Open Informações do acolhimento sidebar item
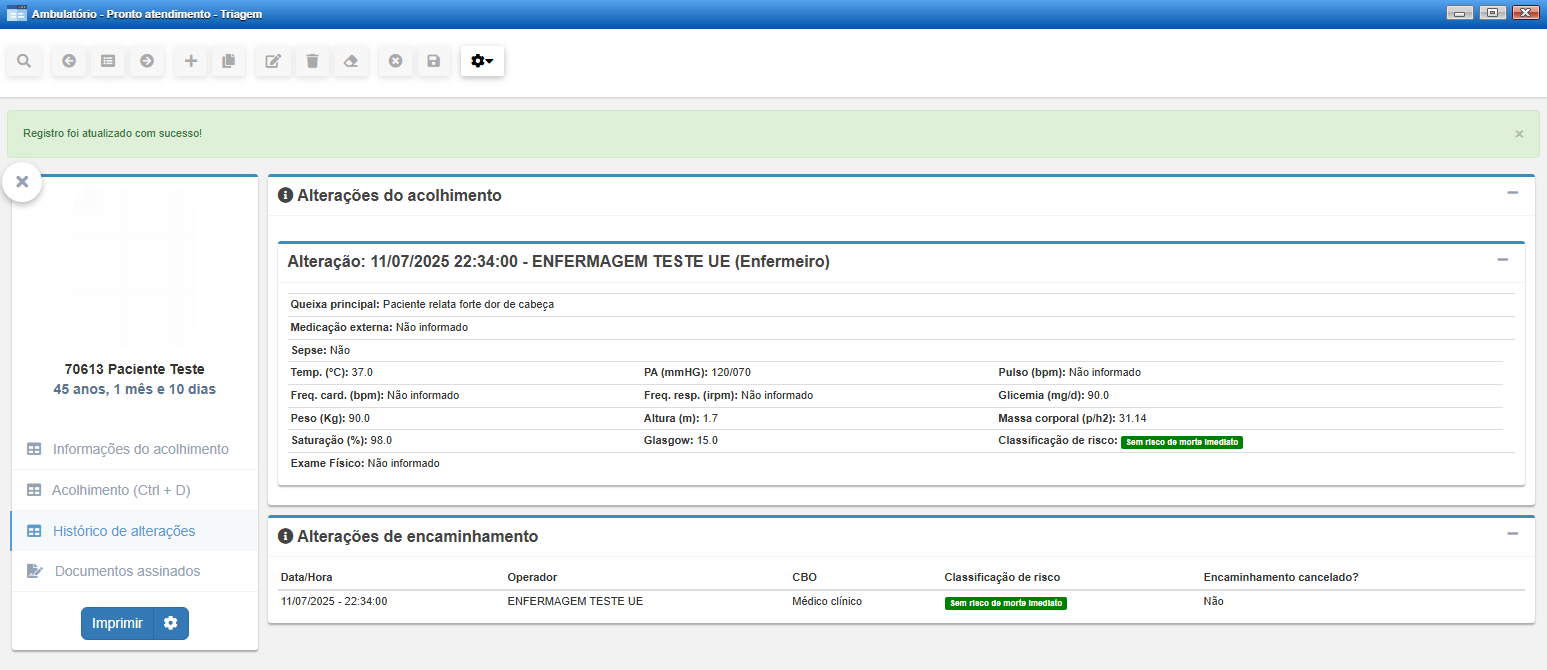This screenshot has width=1547, height=670. (x=140, y=449)
